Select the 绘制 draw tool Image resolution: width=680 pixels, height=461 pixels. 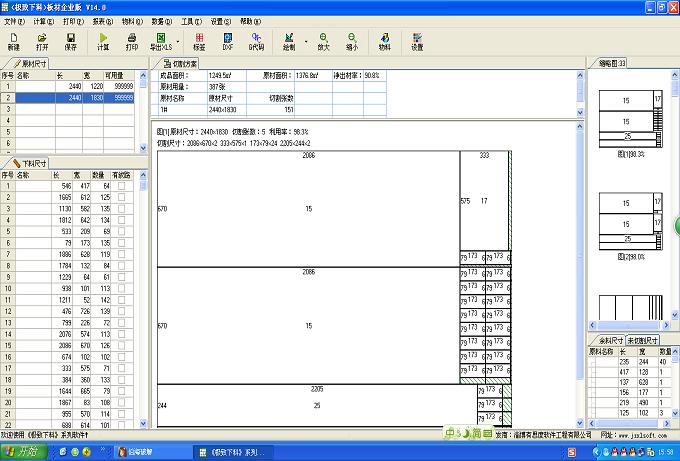point(289,42)
